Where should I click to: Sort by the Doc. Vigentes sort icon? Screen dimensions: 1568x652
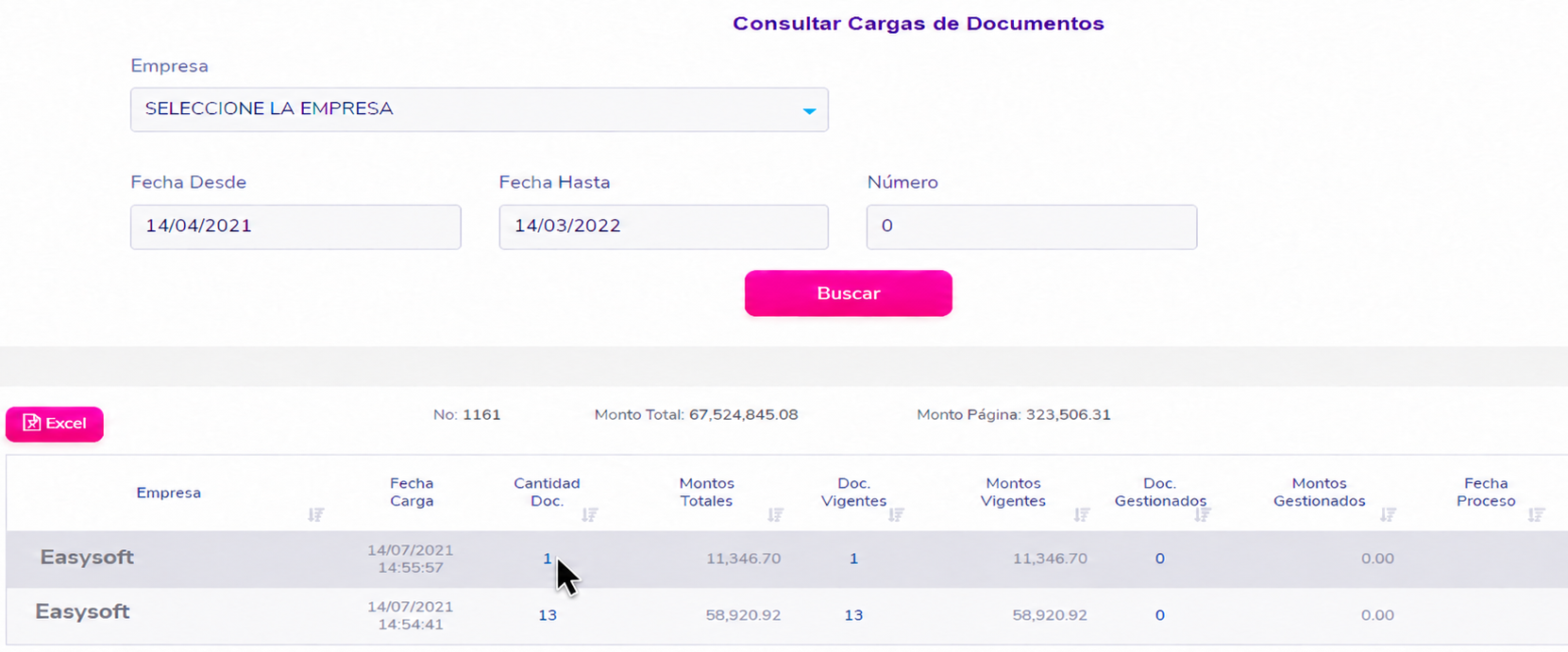(x=896, y=514)
